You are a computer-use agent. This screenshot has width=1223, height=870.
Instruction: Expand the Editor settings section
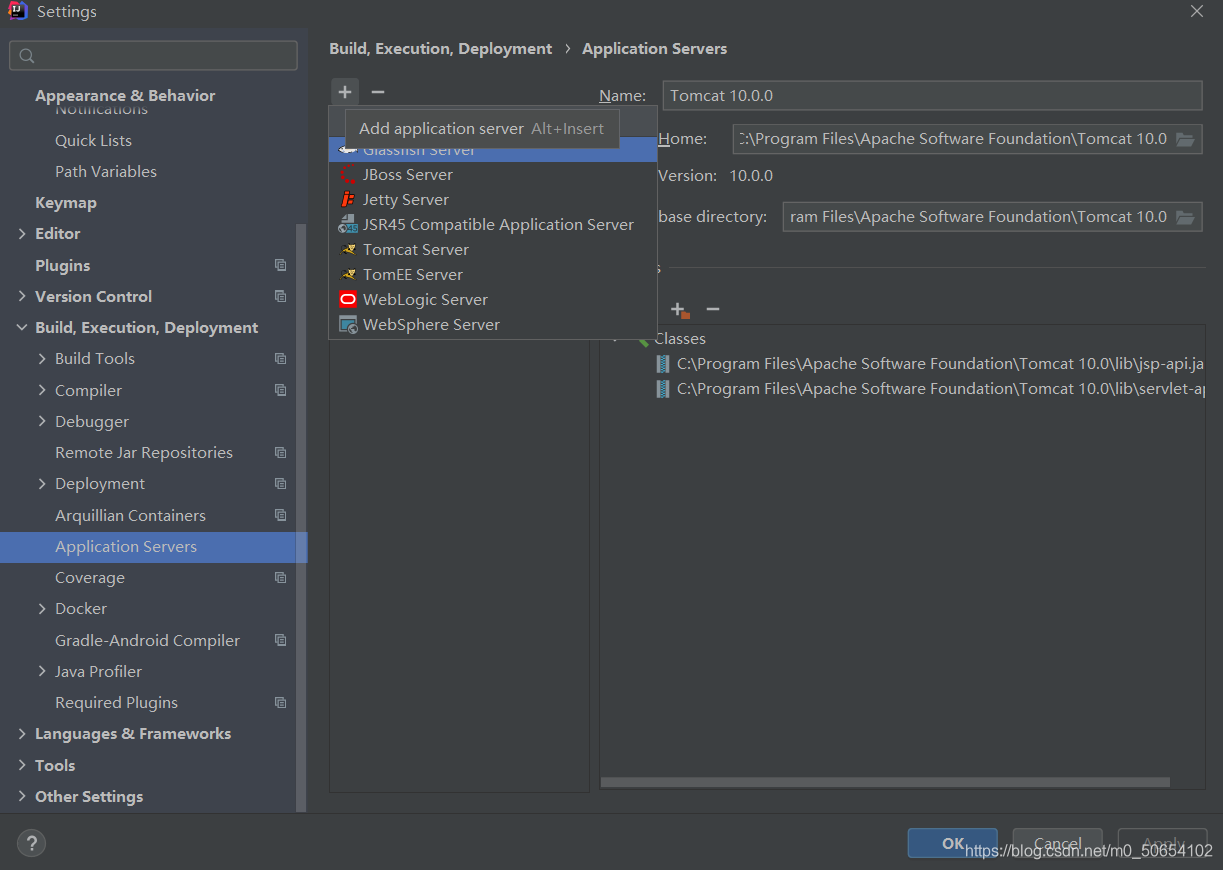pyautogui.click(x=22, y=234)
